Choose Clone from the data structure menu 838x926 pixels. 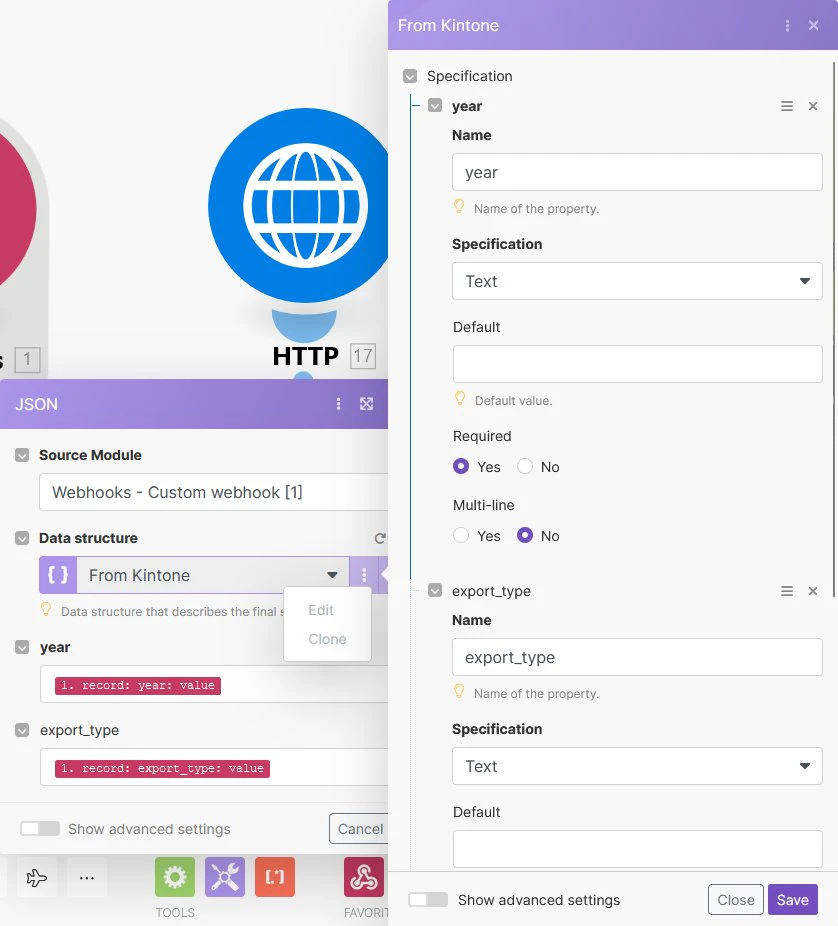point(327,639)
